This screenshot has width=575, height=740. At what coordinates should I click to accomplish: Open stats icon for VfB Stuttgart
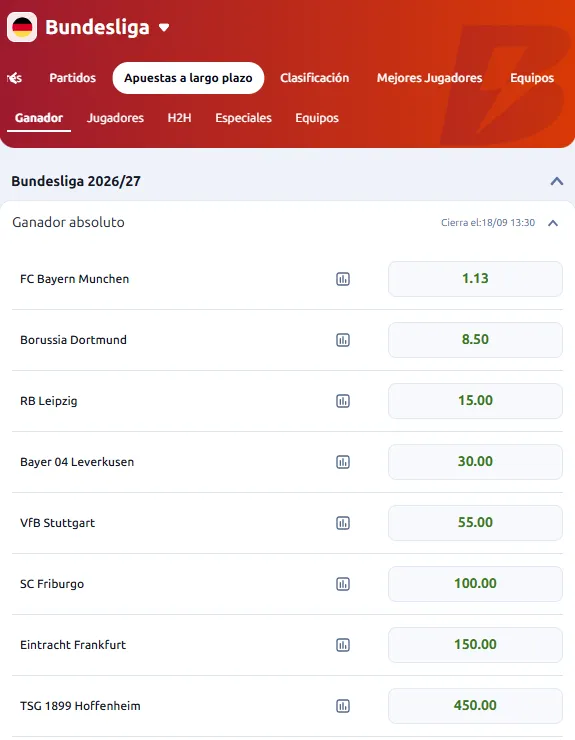click(343, 523)
